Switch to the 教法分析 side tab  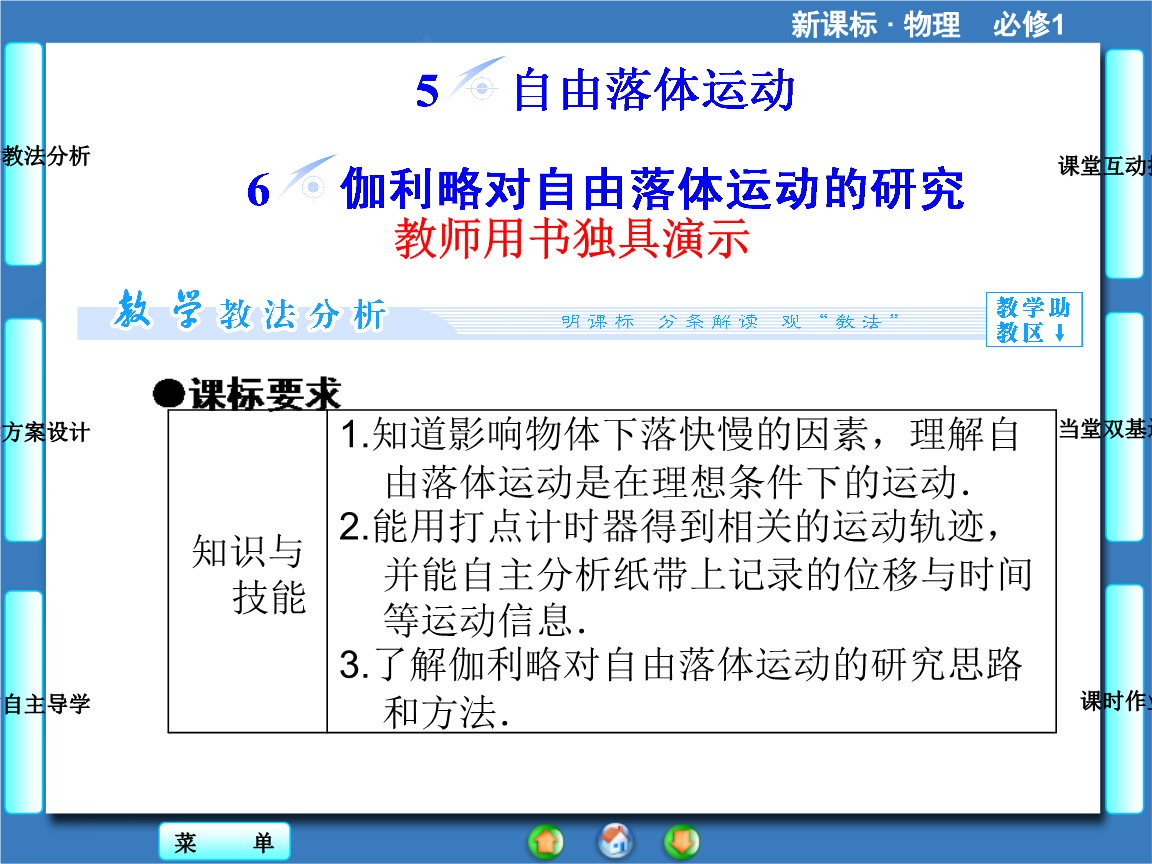[23, 155]
